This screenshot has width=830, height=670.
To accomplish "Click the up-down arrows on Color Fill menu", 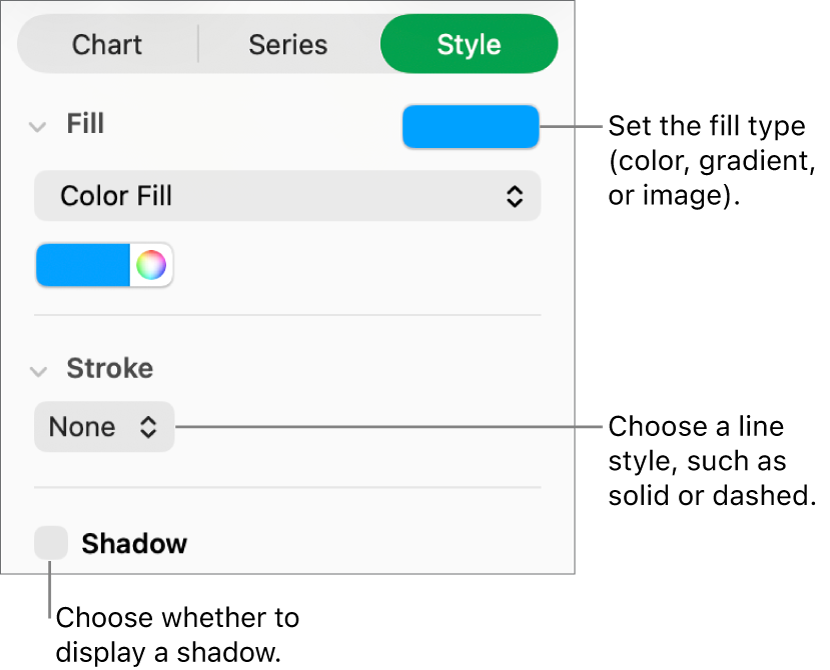I will 516,196.
